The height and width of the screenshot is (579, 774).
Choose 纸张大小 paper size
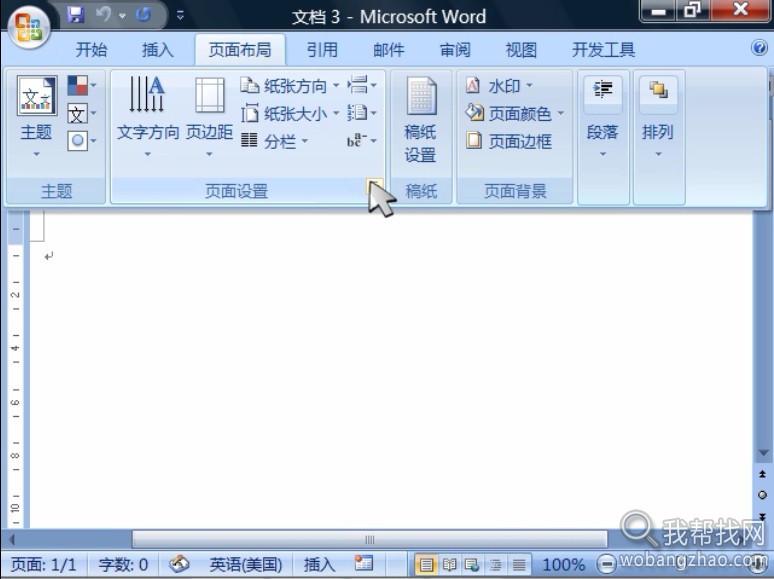point(290,114)
